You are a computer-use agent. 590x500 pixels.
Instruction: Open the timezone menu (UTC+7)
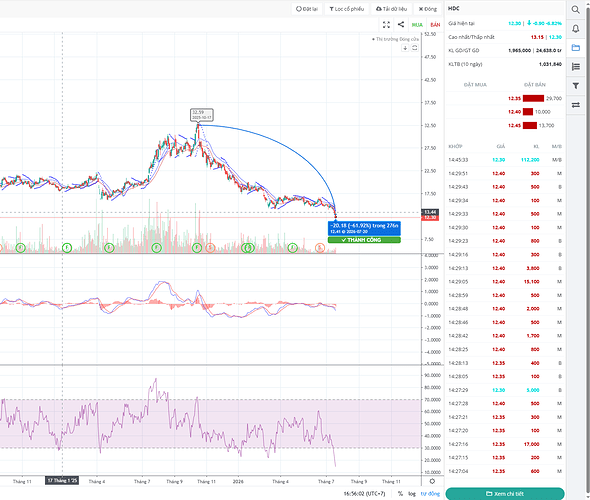click(364, 494)
